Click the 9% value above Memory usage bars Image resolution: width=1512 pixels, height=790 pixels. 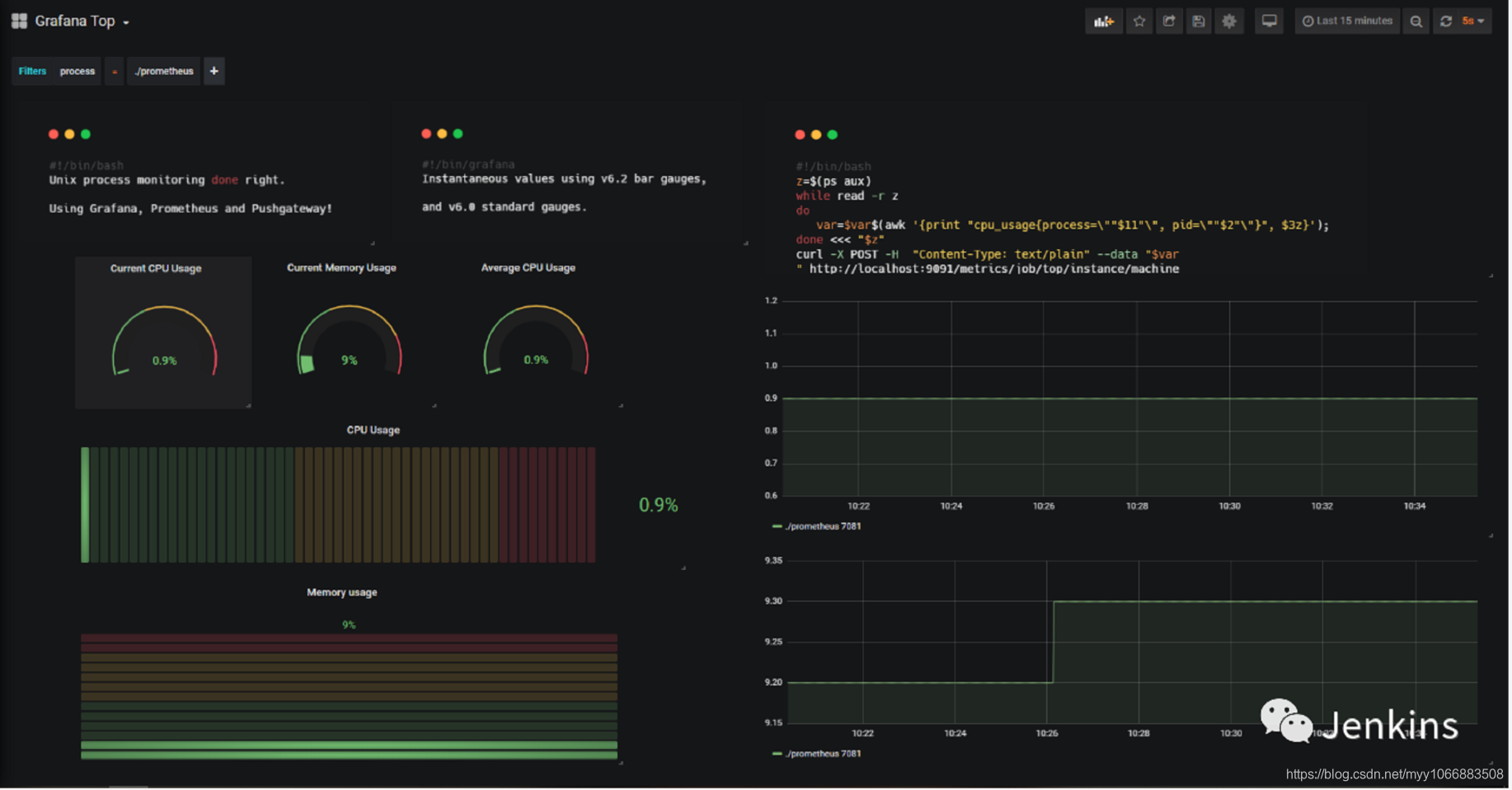(x=349, y=625)
